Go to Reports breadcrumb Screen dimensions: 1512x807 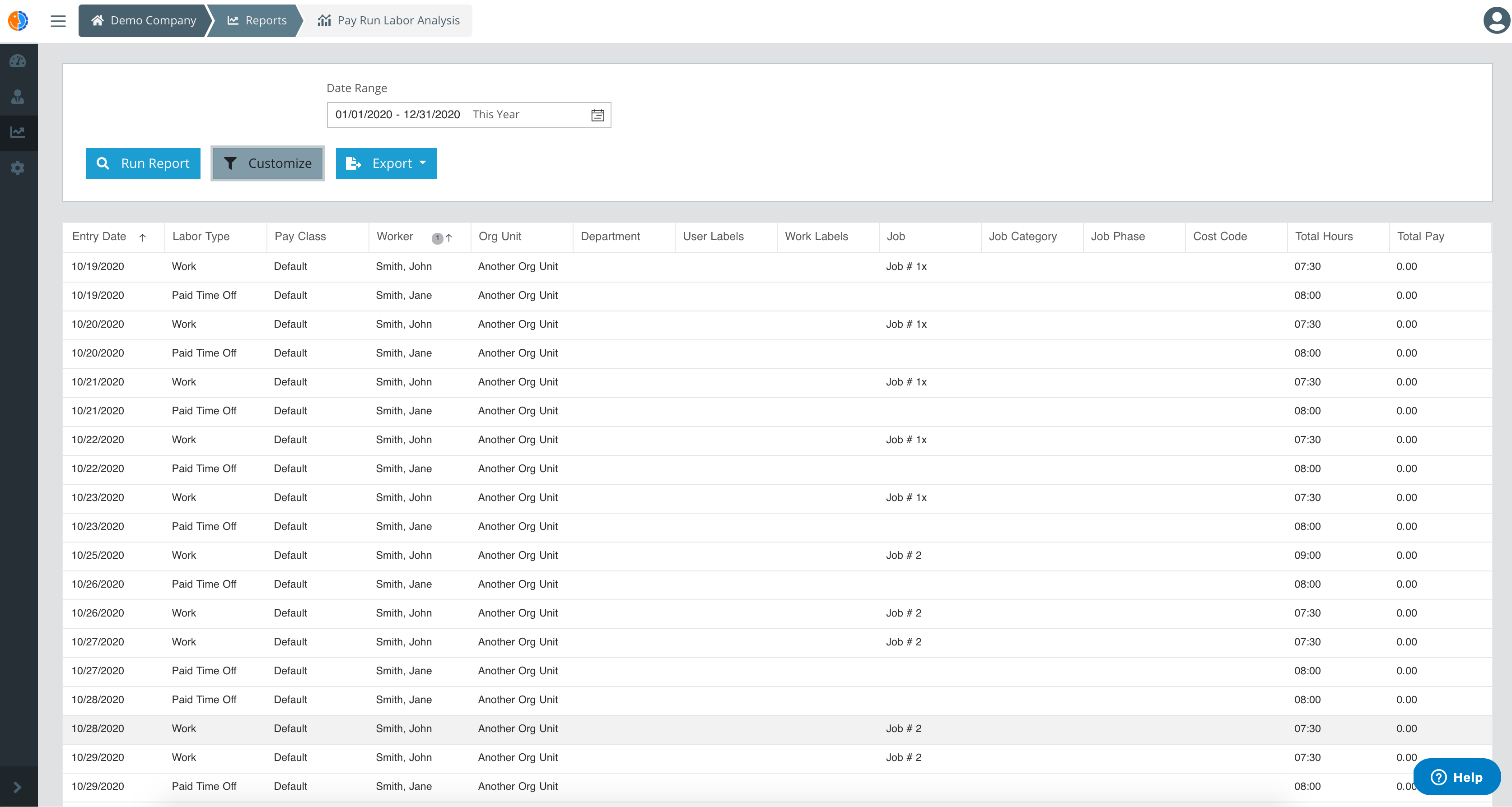pyautogui.click(x=257, y=20)
